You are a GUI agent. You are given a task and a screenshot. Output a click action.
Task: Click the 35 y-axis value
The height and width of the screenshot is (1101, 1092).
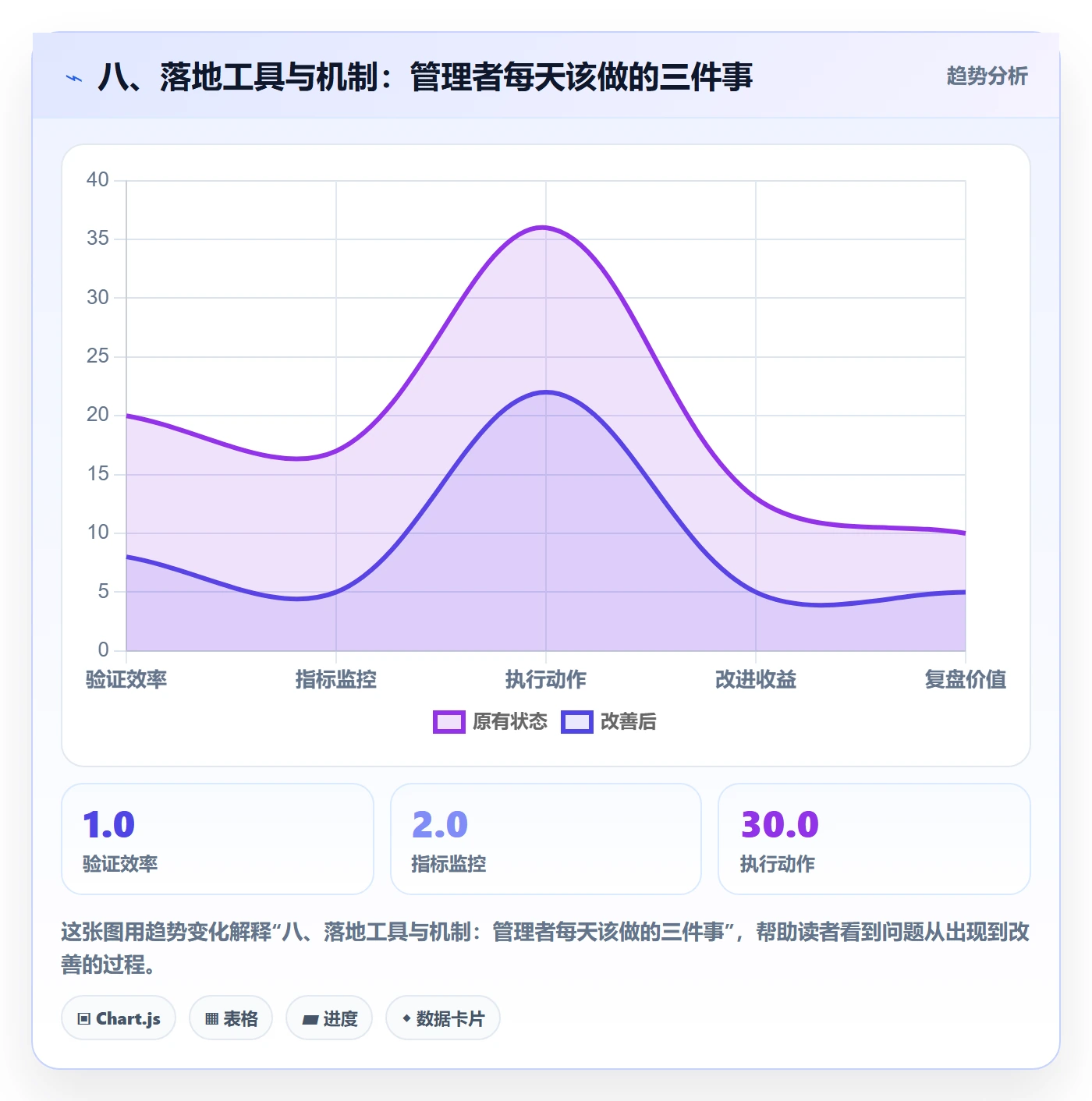pyautogui.click(x=97, y=239)
